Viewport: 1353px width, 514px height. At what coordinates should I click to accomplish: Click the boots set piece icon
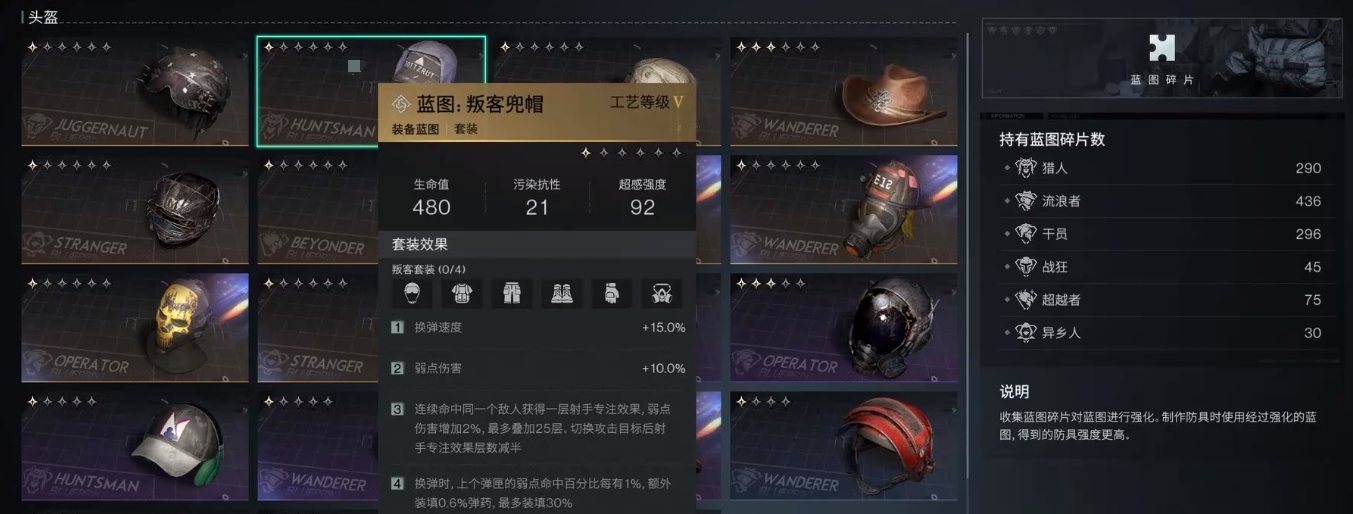click(x=562, y=293)
